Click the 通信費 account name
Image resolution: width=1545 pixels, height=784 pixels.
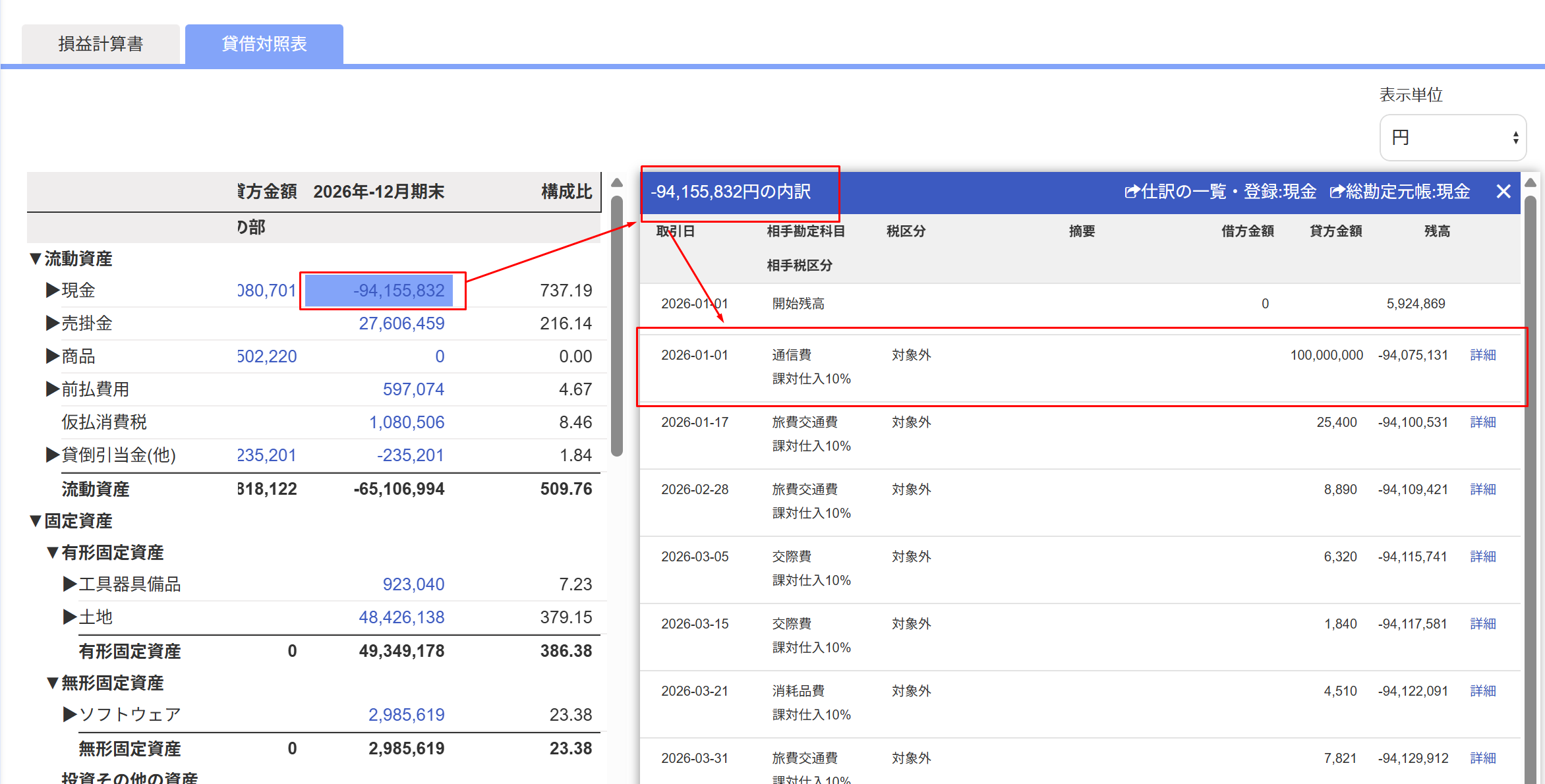792,355
